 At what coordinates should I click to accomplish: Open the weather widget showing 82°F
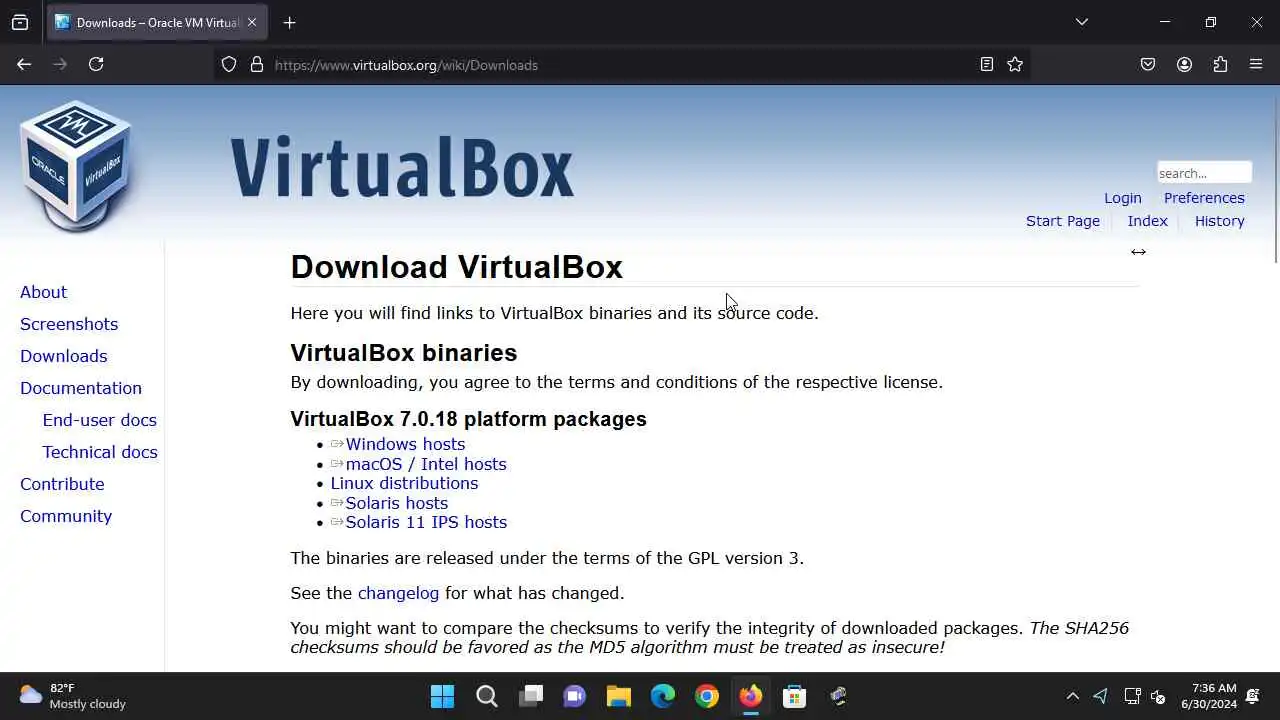[73, 696]
